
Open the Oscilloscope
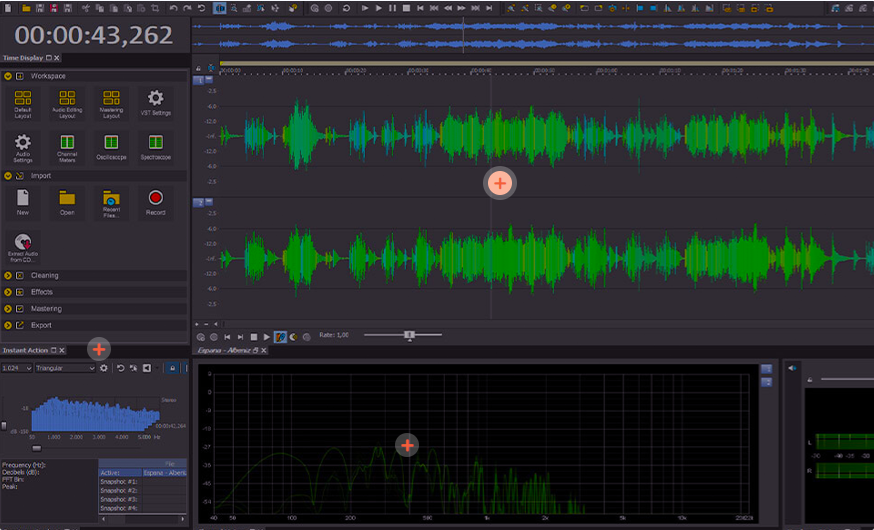(111, 147)
